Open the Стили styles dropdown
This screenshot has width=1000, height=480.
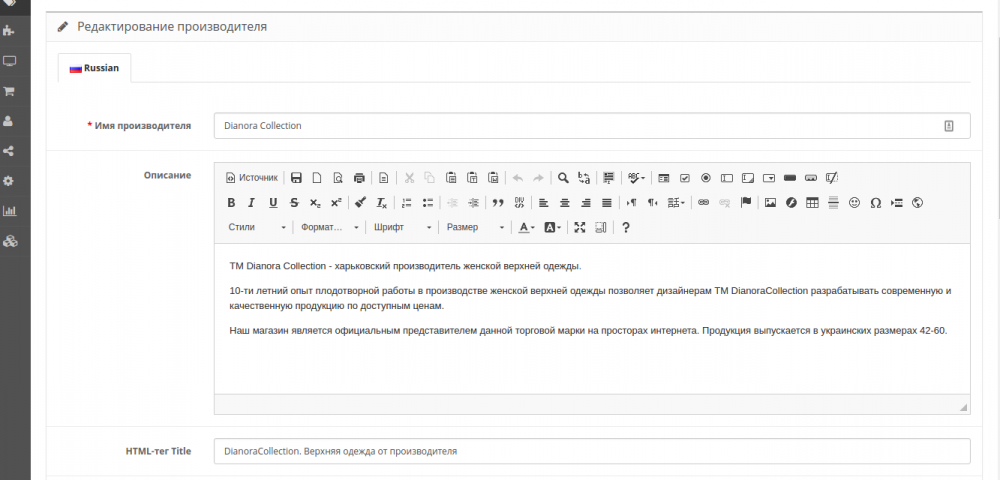pyautogui.click(x=257, y=228)
